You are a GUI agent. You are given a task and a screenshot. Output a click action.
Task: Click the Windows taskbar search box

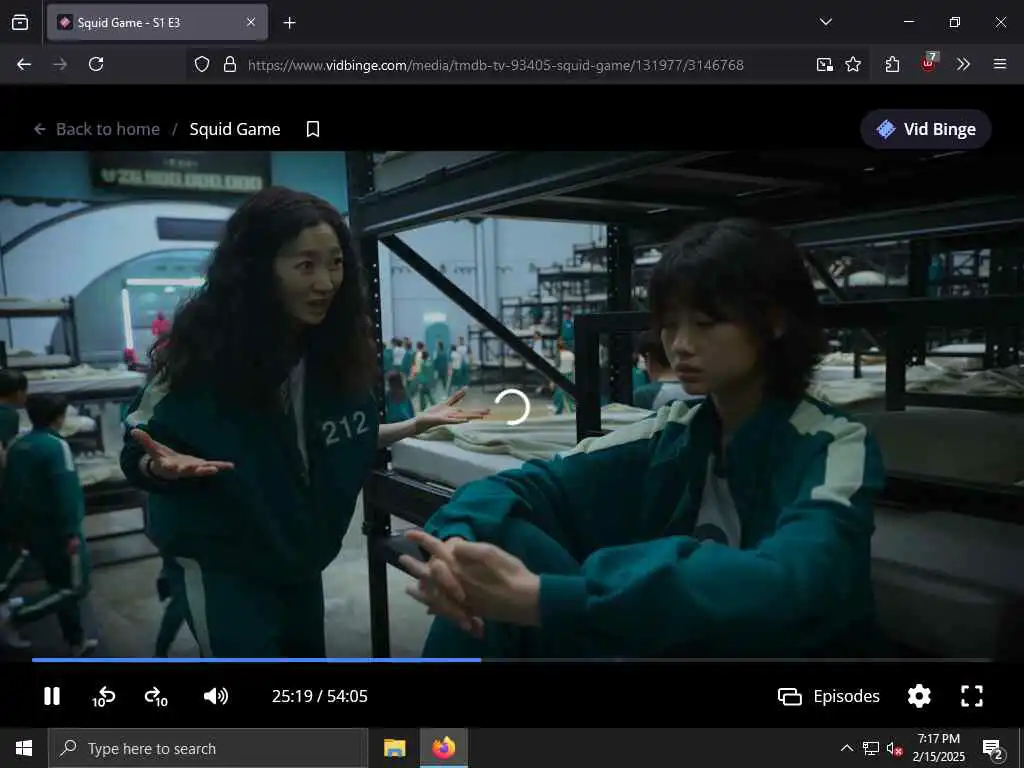coord(208,748)
